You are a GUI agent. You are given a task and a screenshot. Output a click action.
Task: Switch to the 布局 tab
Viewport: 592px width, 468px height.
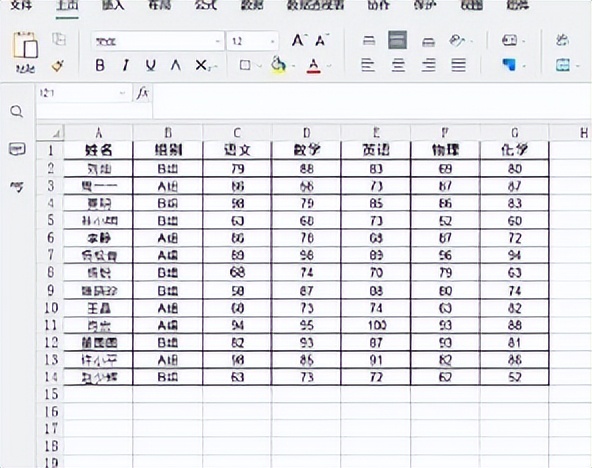(159, 5)
